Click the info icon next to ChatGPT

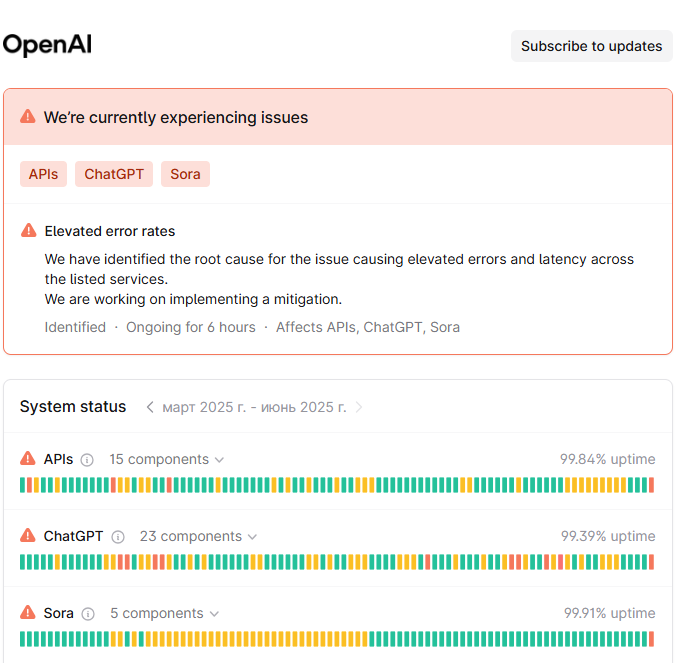[x=118, y=537]
